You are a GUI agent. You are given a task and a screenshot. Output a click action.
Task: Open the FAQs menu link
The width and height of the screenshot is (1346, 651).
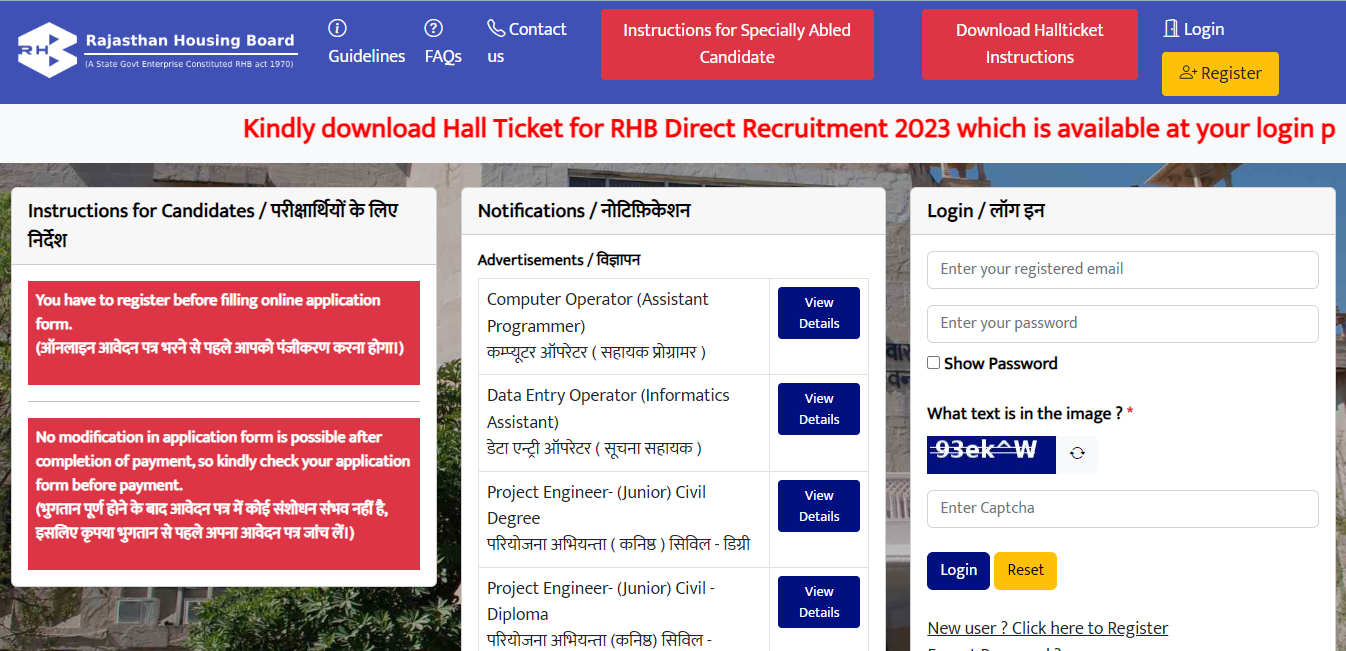(x=443, y=43)
